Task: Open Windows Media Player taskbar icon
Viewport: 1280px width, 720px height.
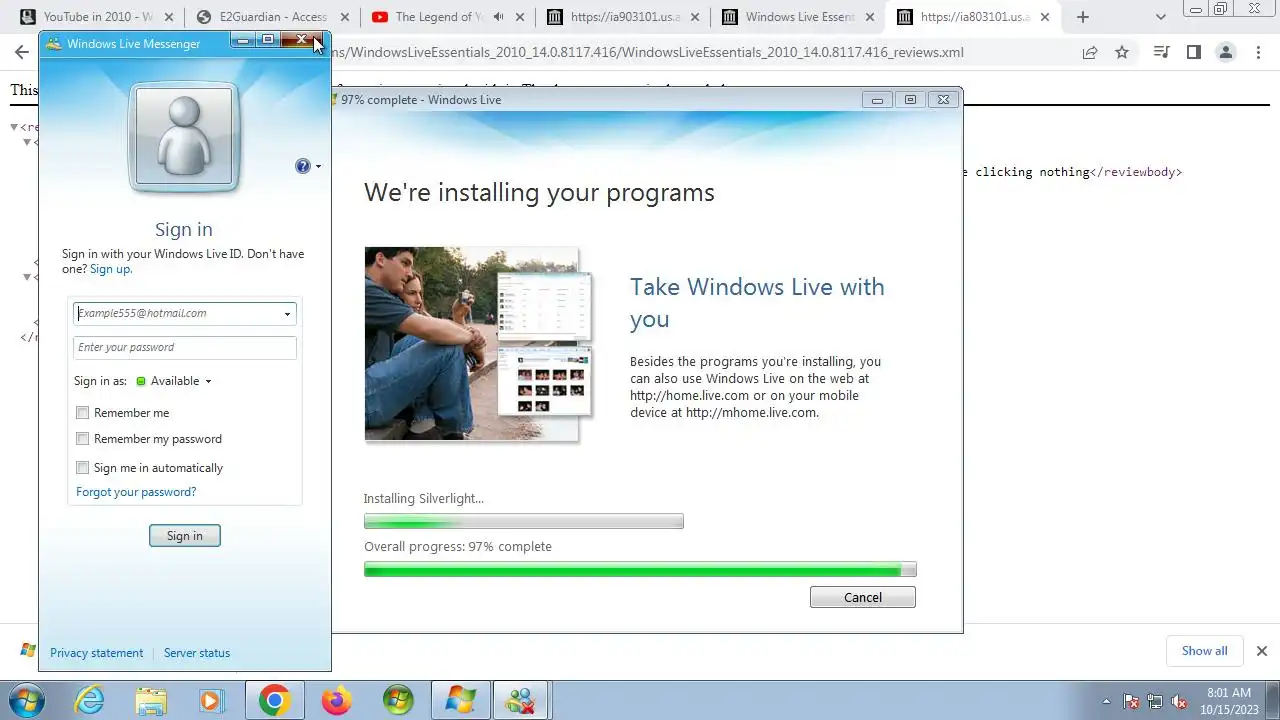Action: tap(212, 700)
